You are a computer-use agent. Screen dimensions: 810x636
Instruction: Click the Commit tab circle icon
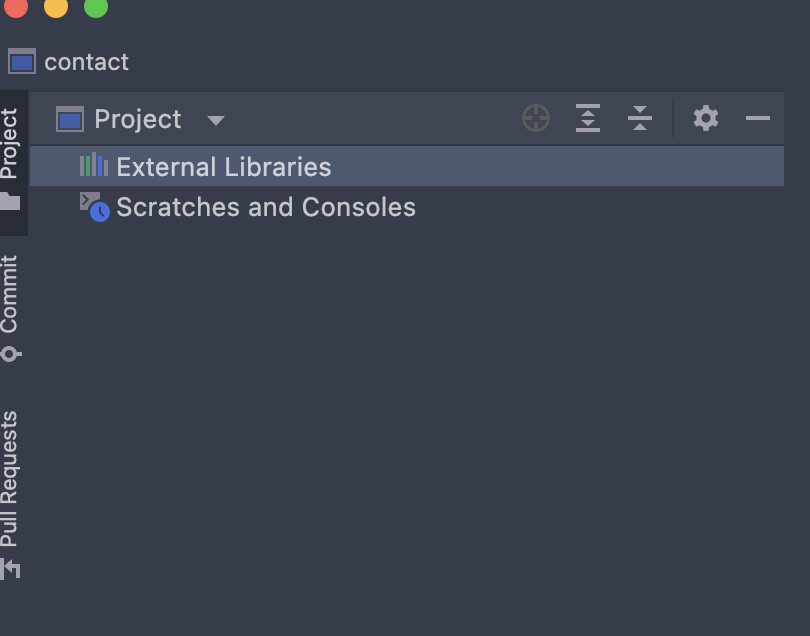pos(10,354)
